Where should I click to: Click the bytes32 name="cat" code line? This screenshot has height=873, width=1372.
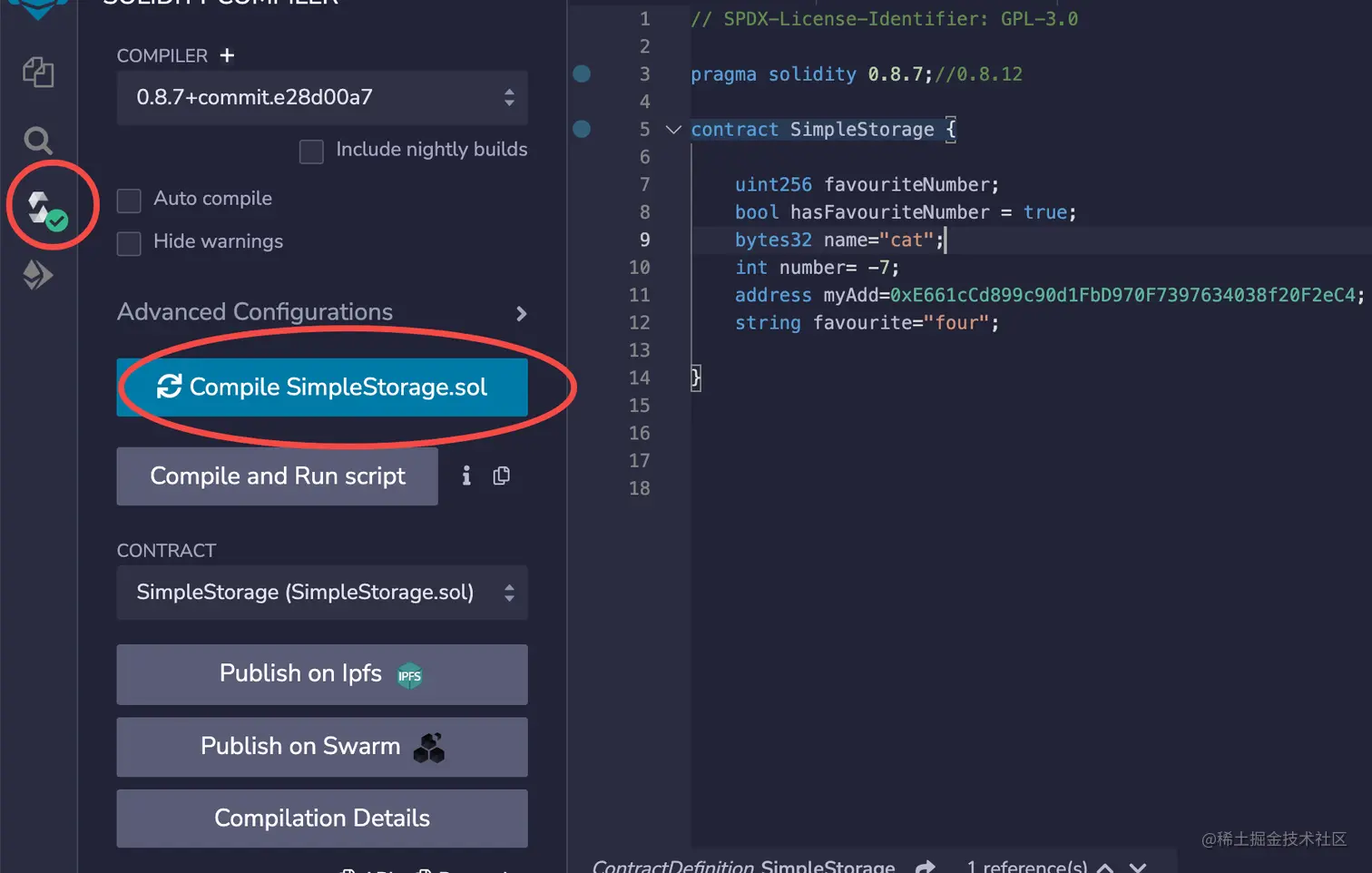[x=839, y=240]
